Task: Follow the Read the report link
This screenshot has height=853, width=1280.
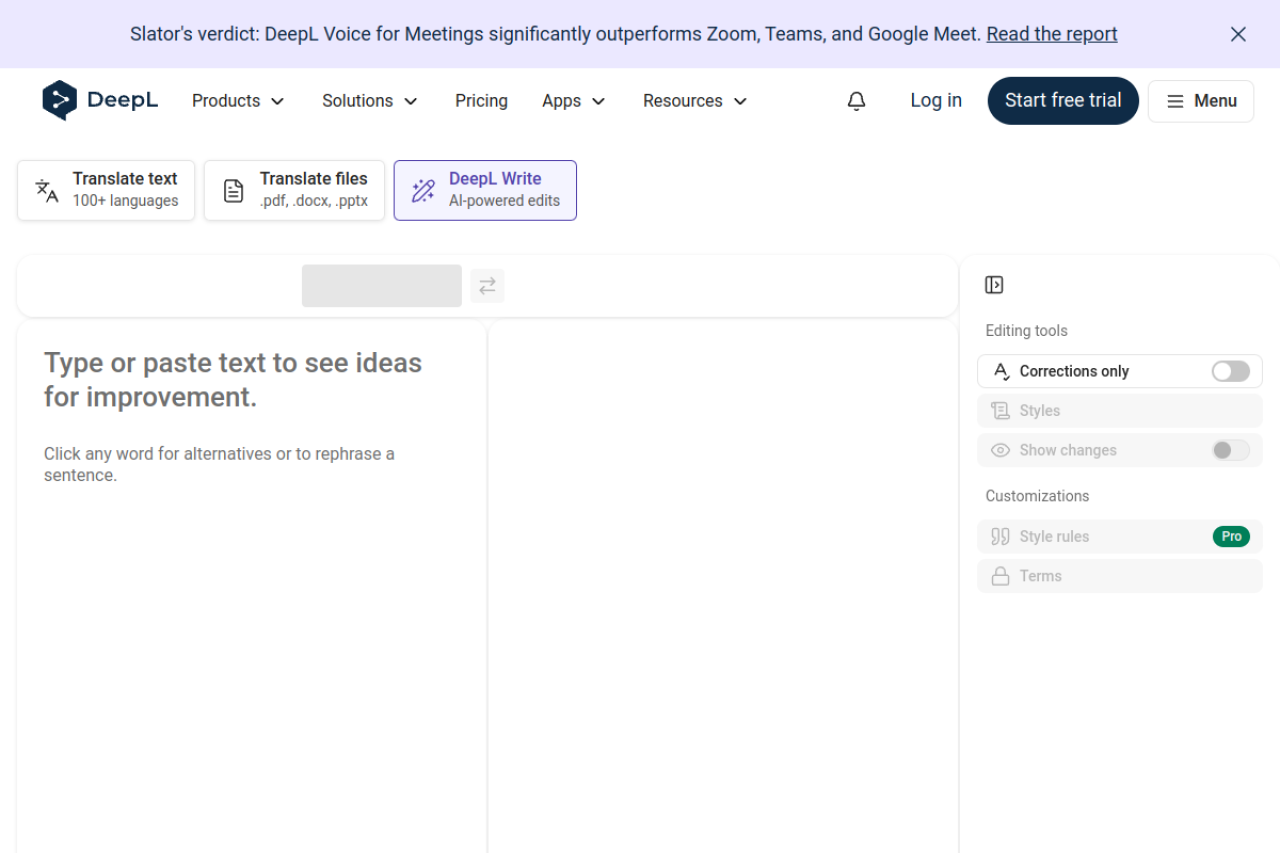Action: pos(1052,34)
